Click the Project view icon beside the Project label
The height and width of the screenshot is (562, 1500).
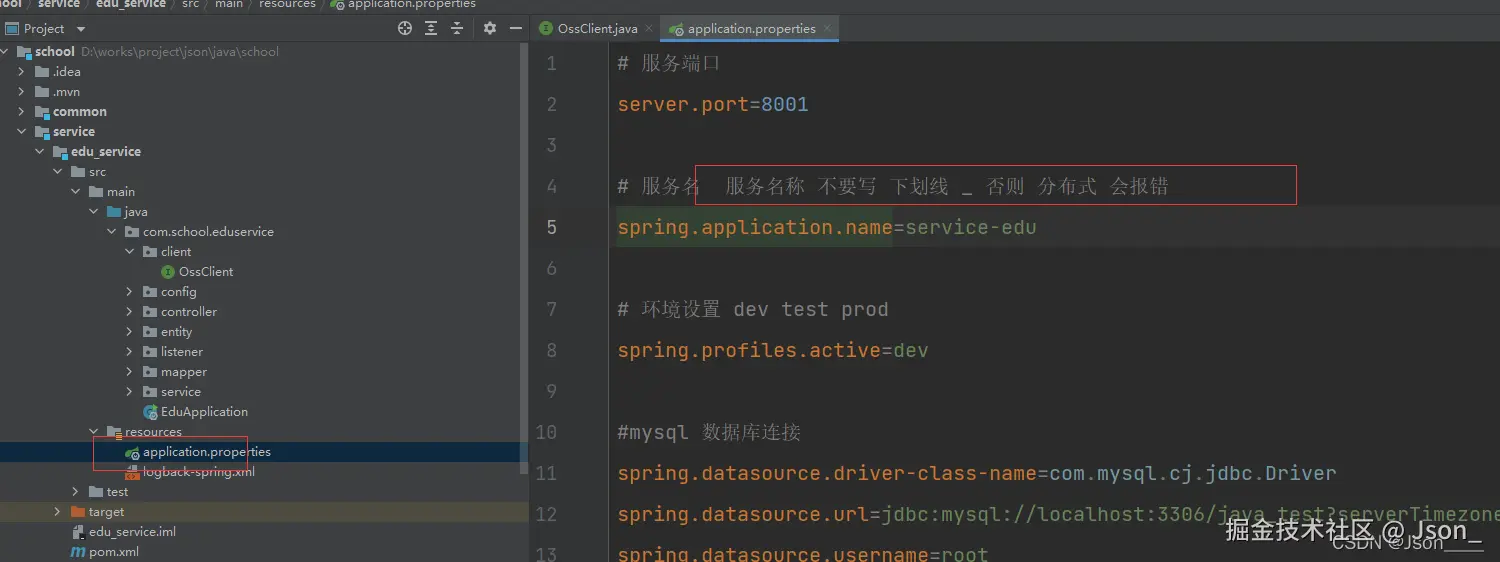pos(11,29)
